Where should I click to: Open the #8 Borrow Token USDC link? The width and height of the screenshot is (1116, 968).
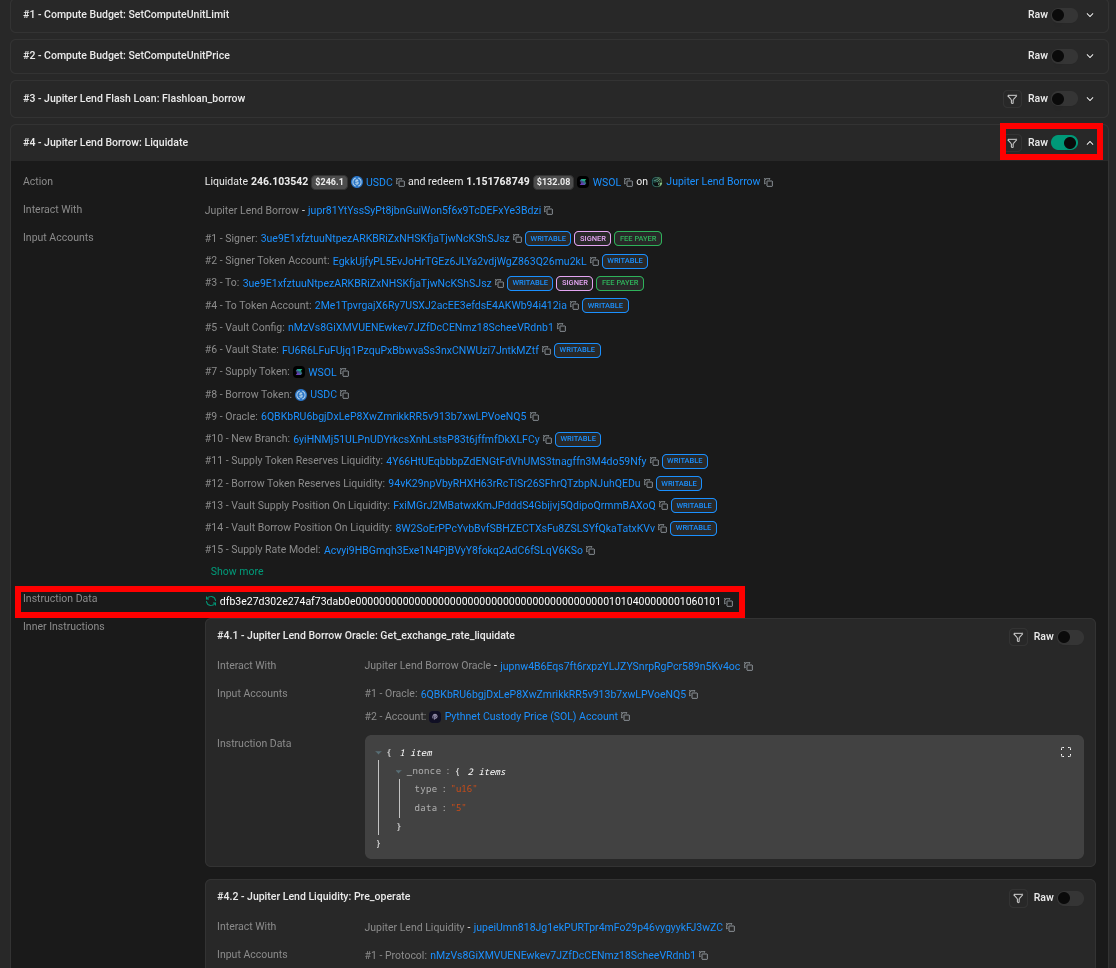coord(323,394)
